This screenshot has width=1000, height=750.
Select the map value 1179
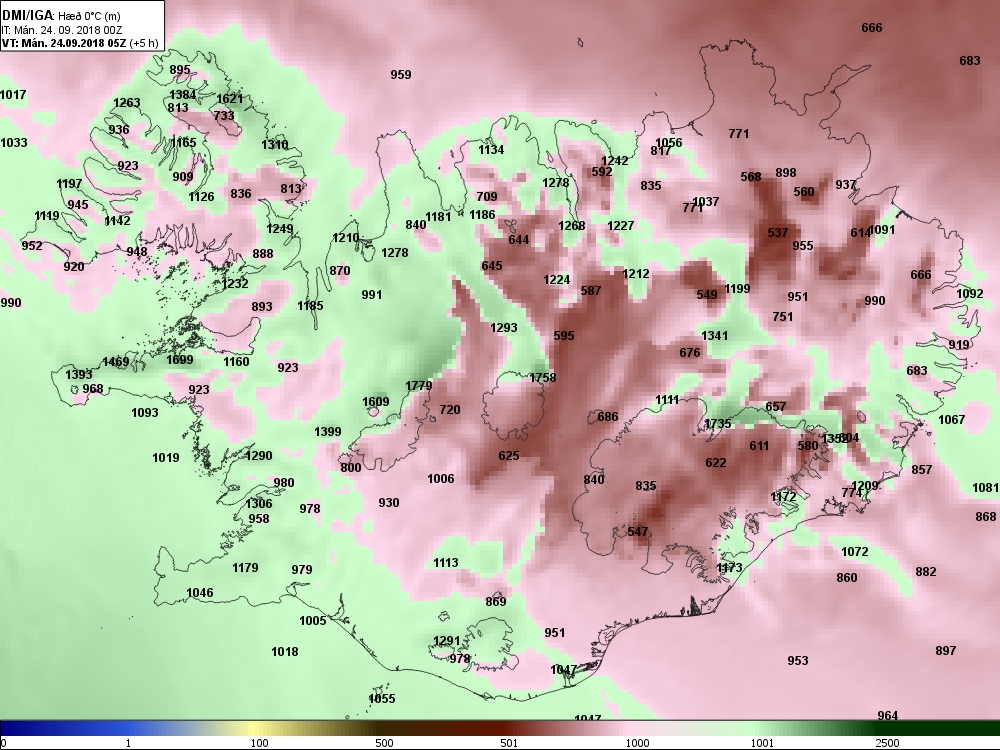coord(245,568)
